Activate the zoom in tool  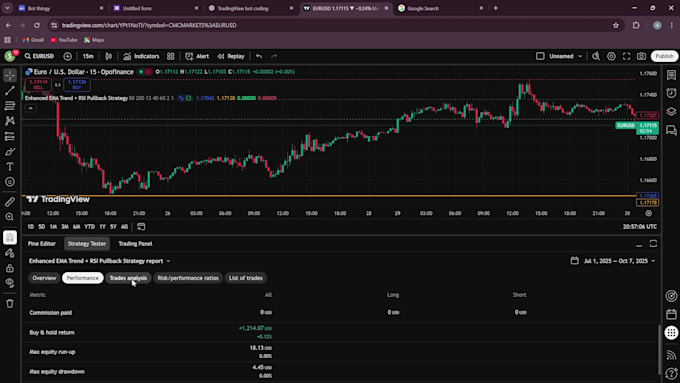coord(10,217)
